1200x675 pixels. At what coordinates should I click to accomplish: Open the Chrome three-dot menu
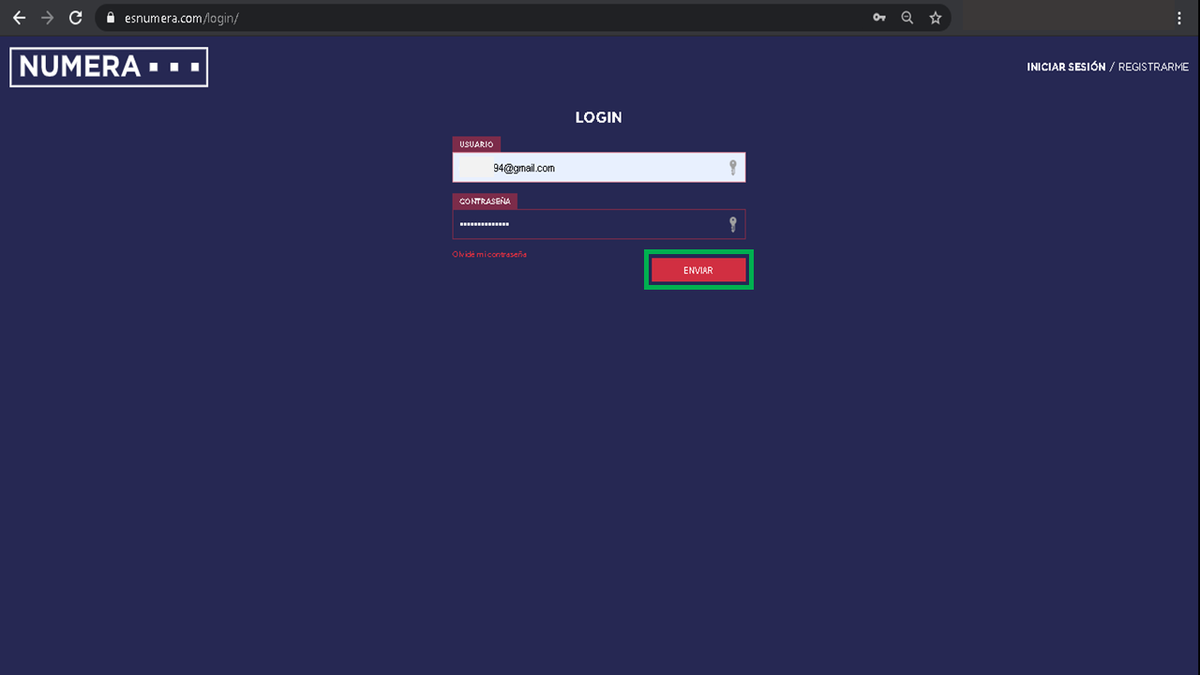(x=1180, y=18)
